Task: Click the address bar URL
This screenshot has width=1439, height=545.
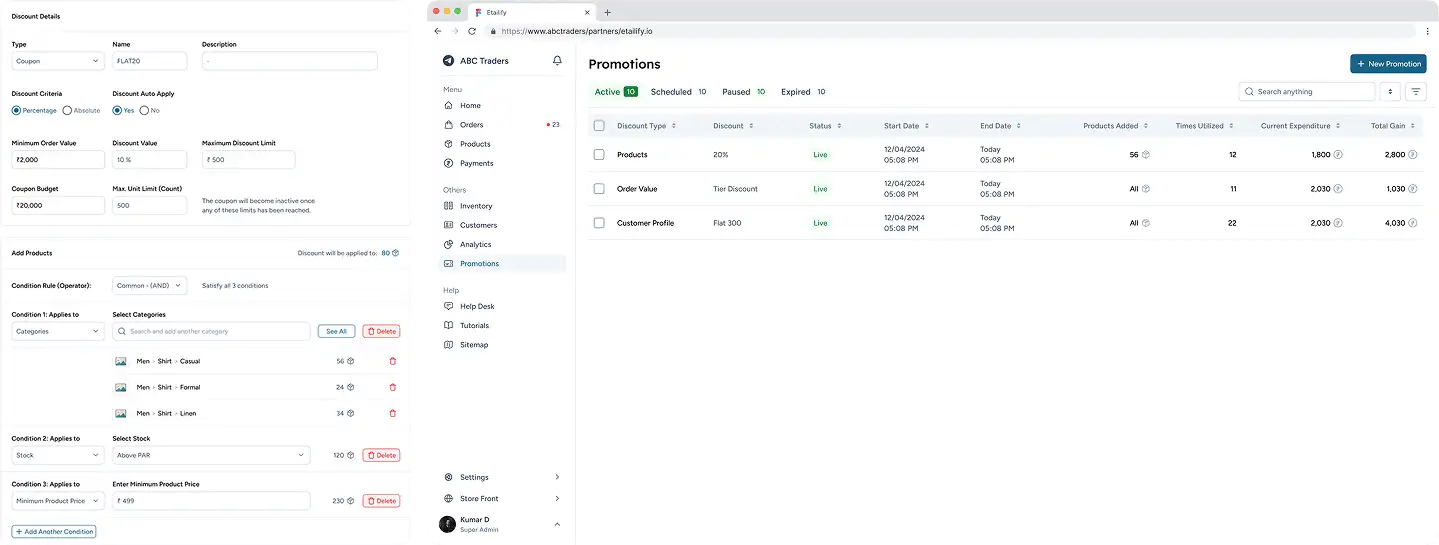Action: click(577, 31)
